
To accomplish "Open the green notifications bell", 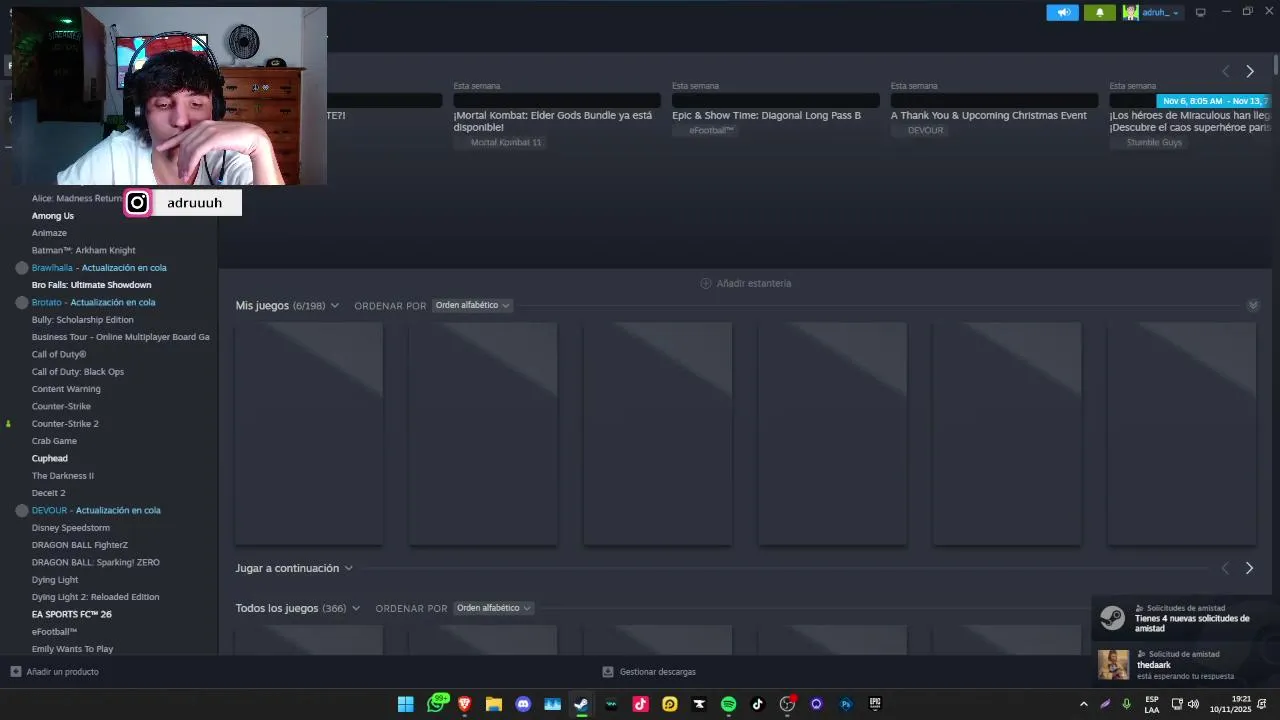I will tap(1099, 12).
